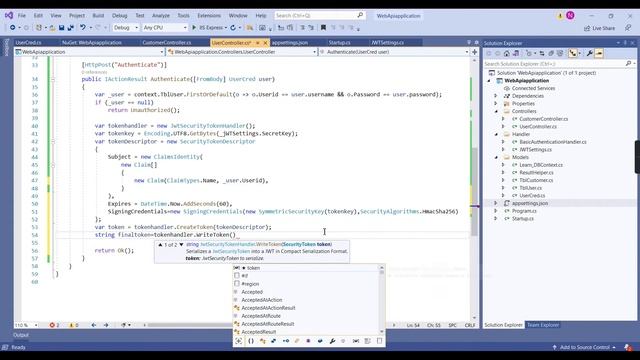Click the namespaces braces filter in IntelliSense
640x360 pixels.
click(x=251, y=341)
